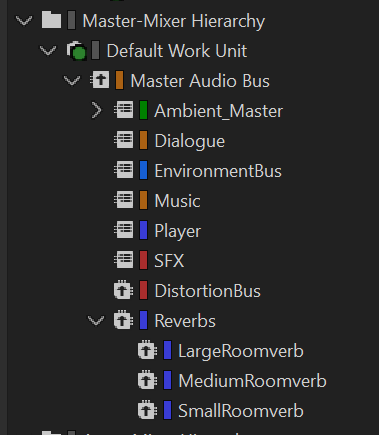Select the Master-Mixer Hierarchy label

coord(174,21)
